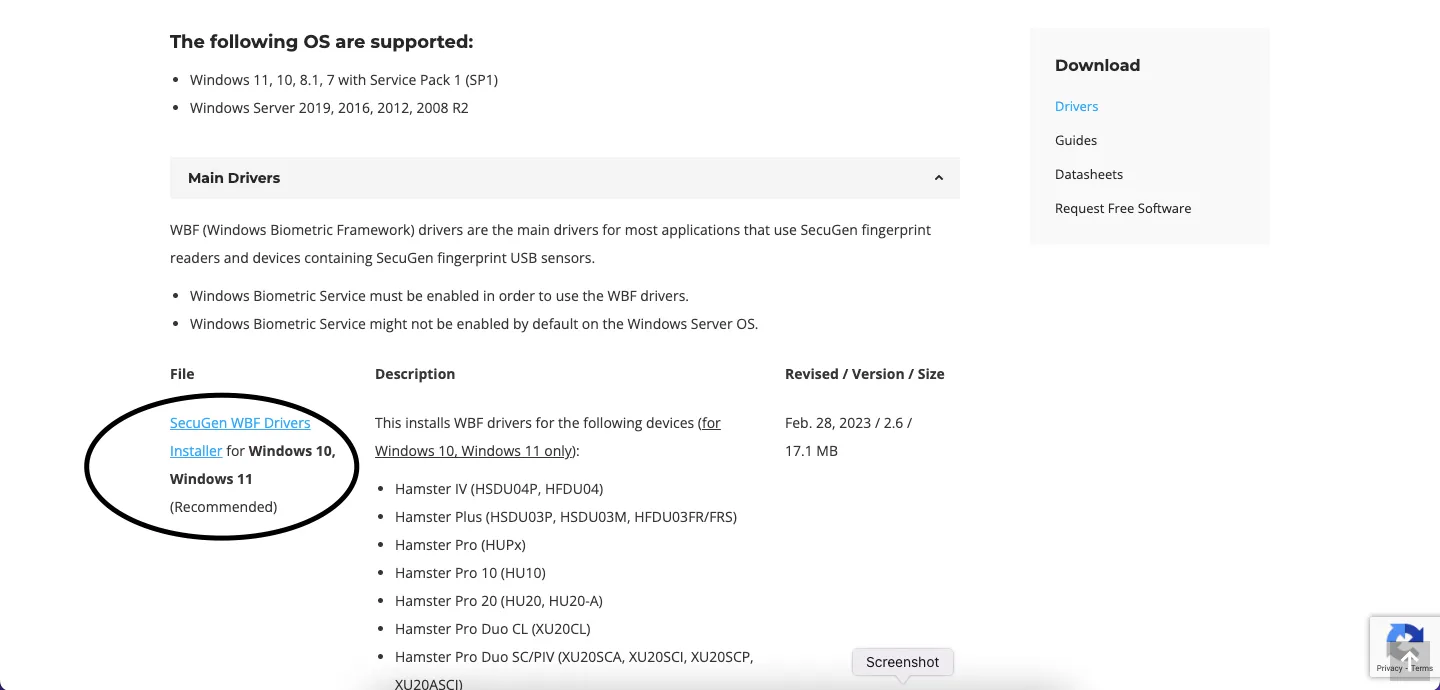Click "The following OS are supported:" heading
The width and height of the screenshot is (1440, 690).
pyautogui.click(x=321, y=42)
